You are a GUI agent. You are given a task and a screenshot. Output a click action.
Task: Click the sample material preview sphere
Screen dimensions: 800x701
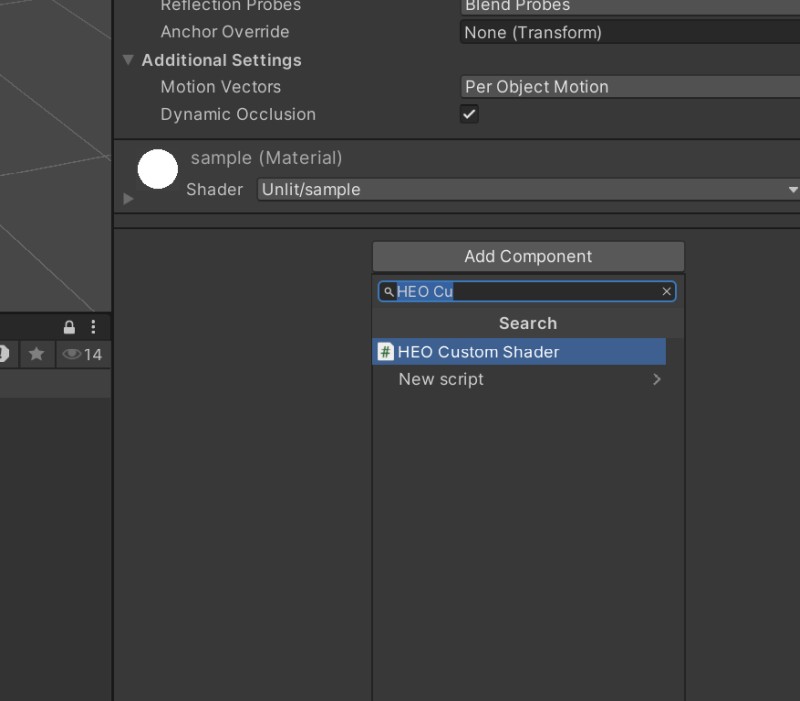click(157, 169)
